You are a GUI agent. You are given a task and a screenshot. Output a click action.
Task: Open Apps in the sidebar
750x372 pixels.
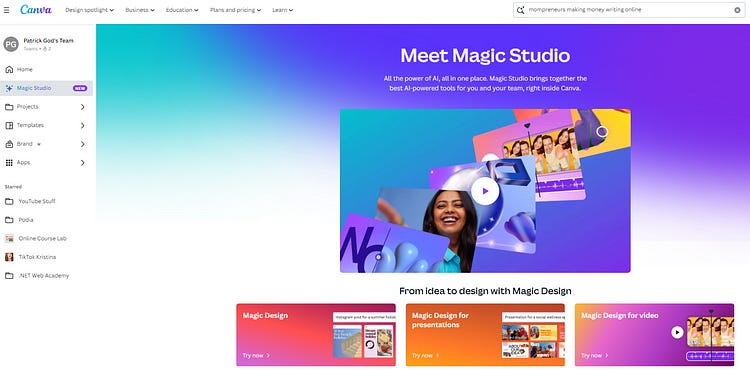click(47, 163)
